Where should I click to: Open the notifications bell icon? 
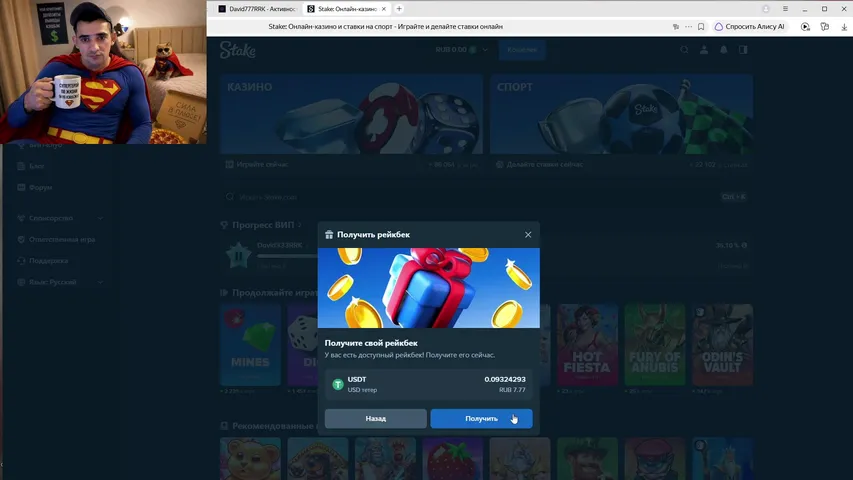(724, 50)
